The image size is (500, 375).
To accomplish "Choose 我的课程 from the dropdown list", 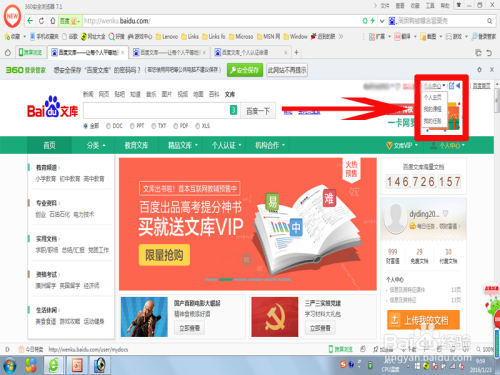I will tap(432, 109).
